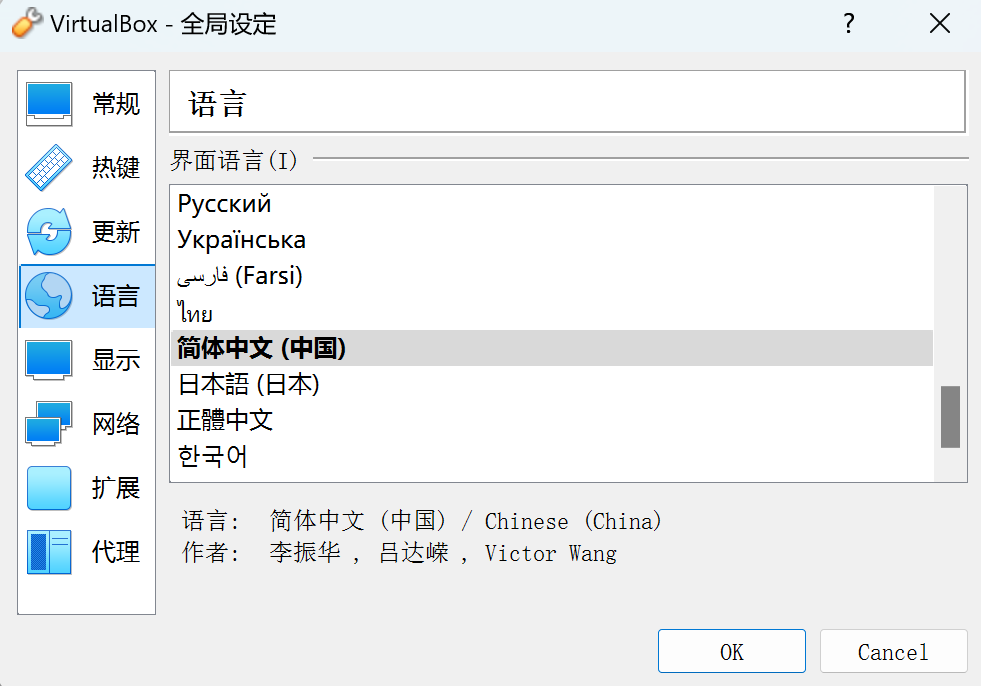Select Українська language entry
This screenshot has height=686, width=981.
(552, 240)
